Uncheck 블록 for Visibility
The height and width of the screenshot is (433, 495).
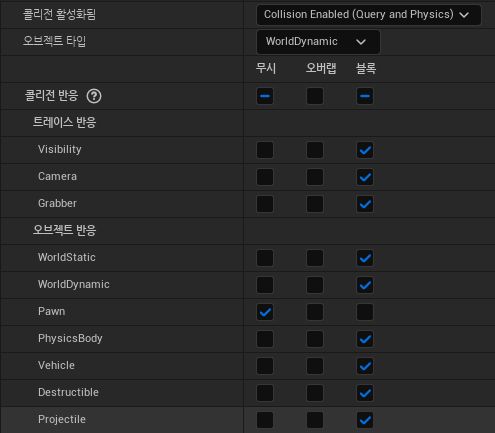[x=365, y=150]
